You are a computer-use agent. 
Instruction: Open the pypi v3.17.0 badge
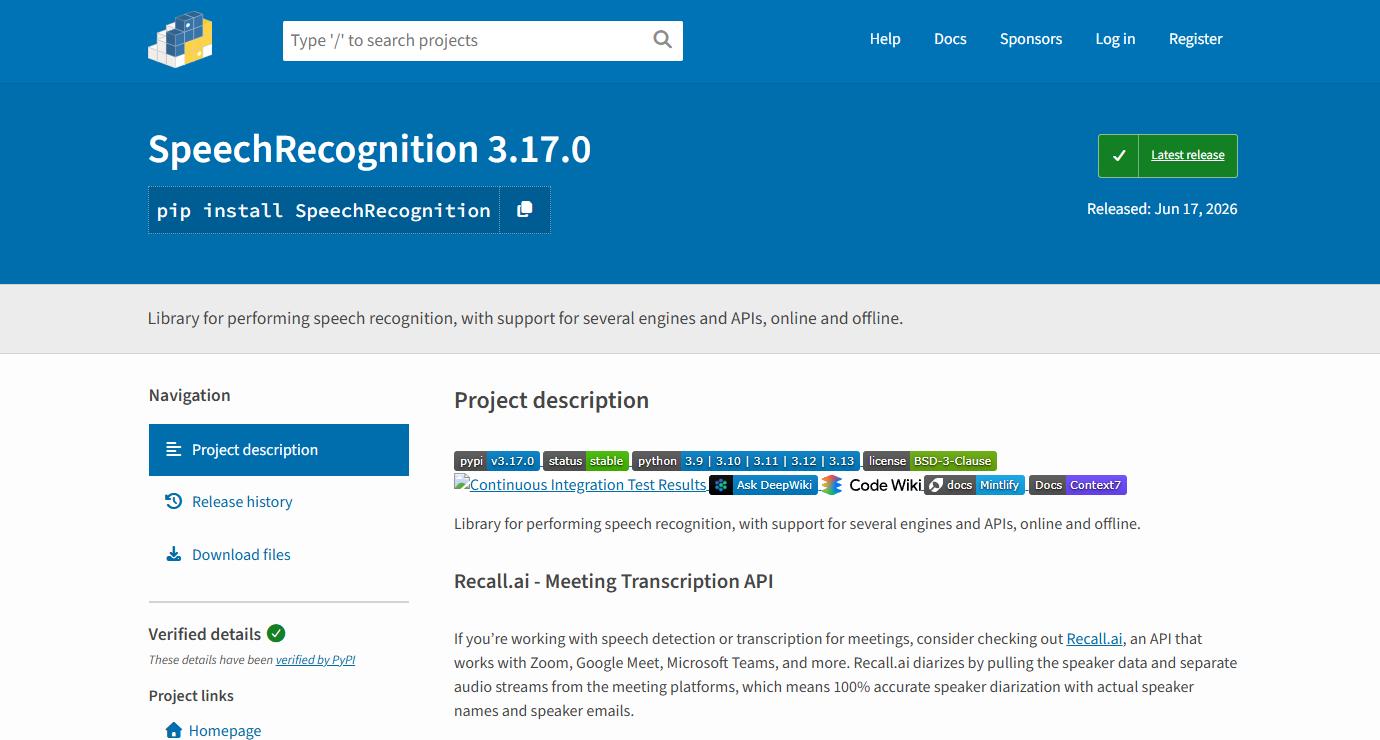point(497,461)
